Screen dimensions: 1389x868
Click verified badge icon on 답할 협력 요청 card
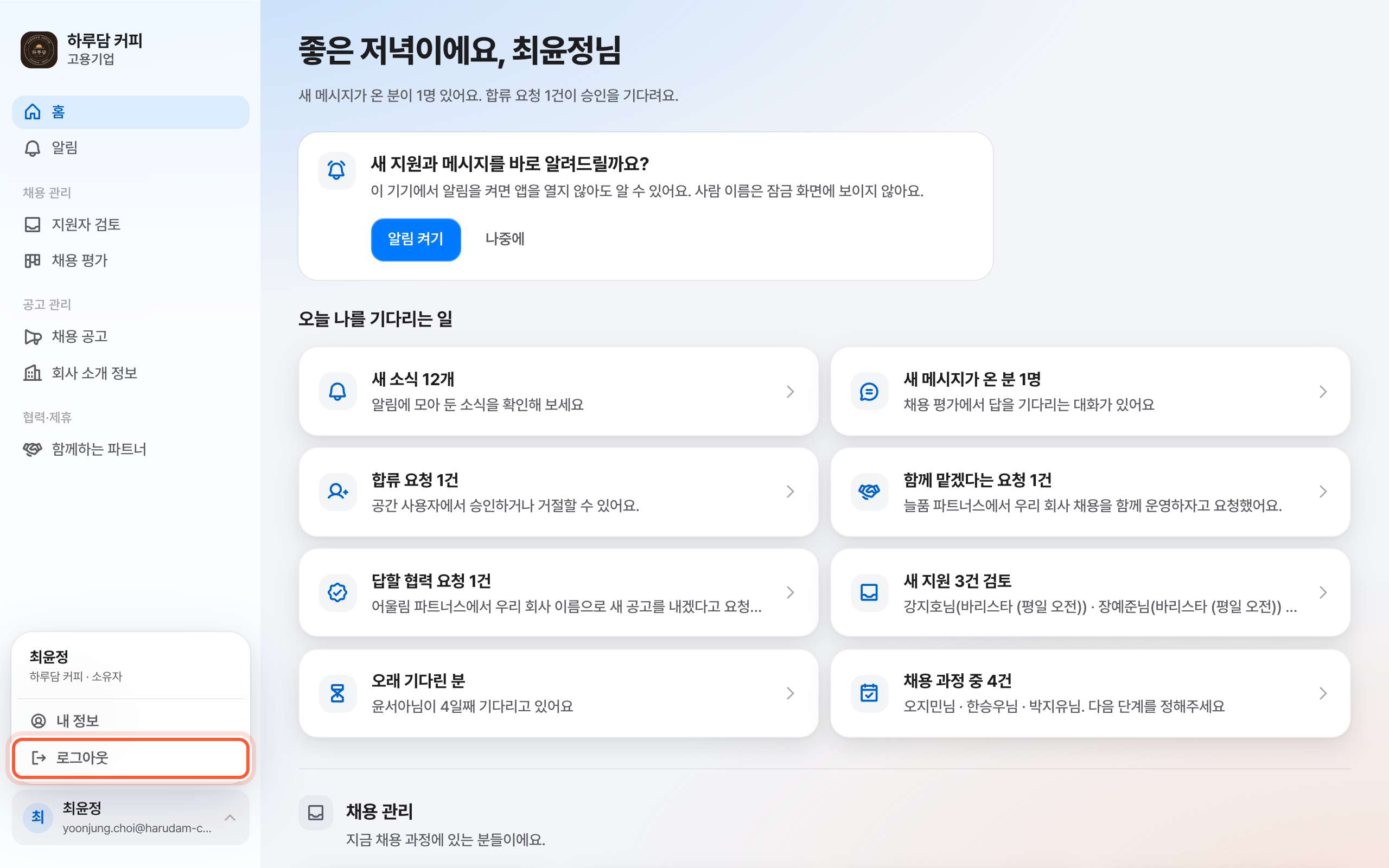(x=337, y=593)
